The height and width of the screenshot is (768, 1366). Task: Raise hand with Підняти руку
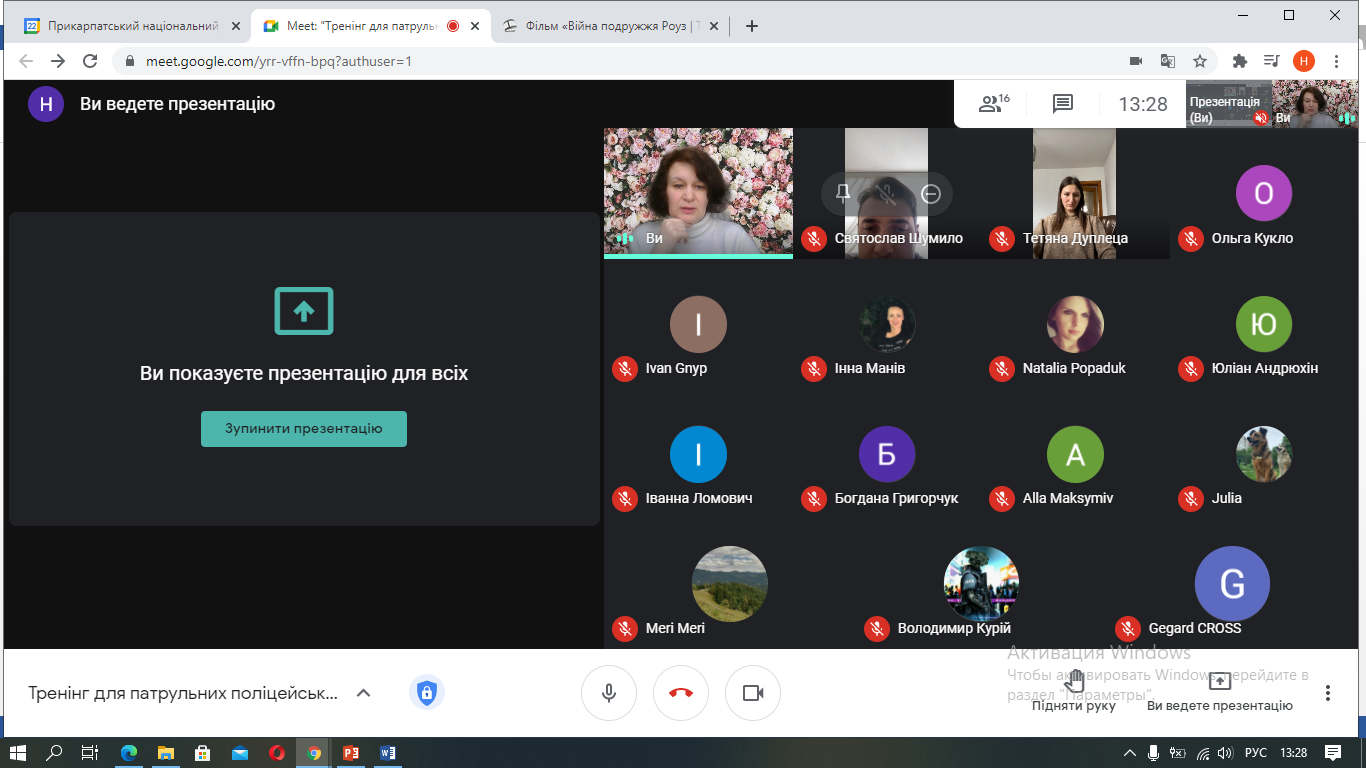(x=1074, y=692)
